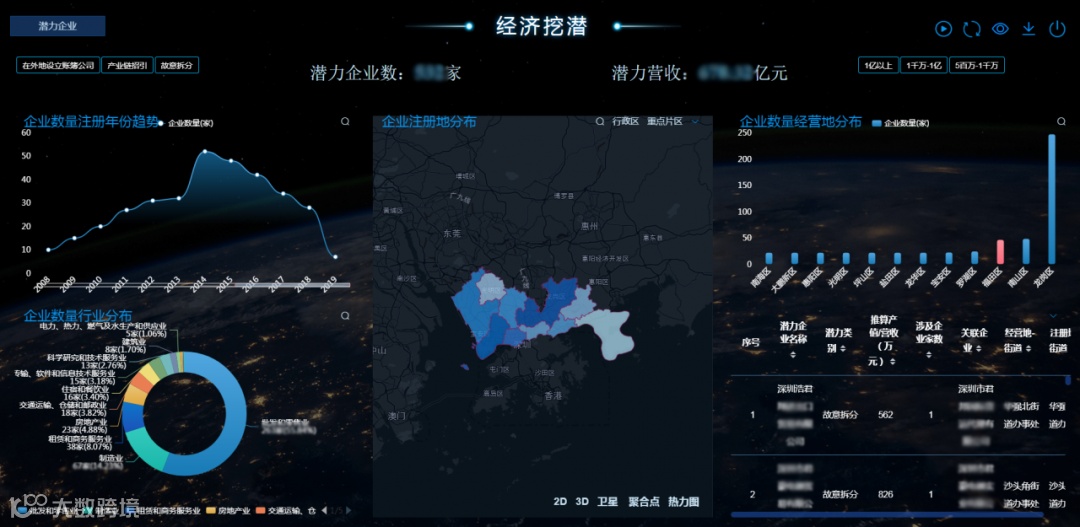Click the 2014 peak data point
Image resolution: width=1080 pixels, height=527 pixels.
(x=205, y=151)
